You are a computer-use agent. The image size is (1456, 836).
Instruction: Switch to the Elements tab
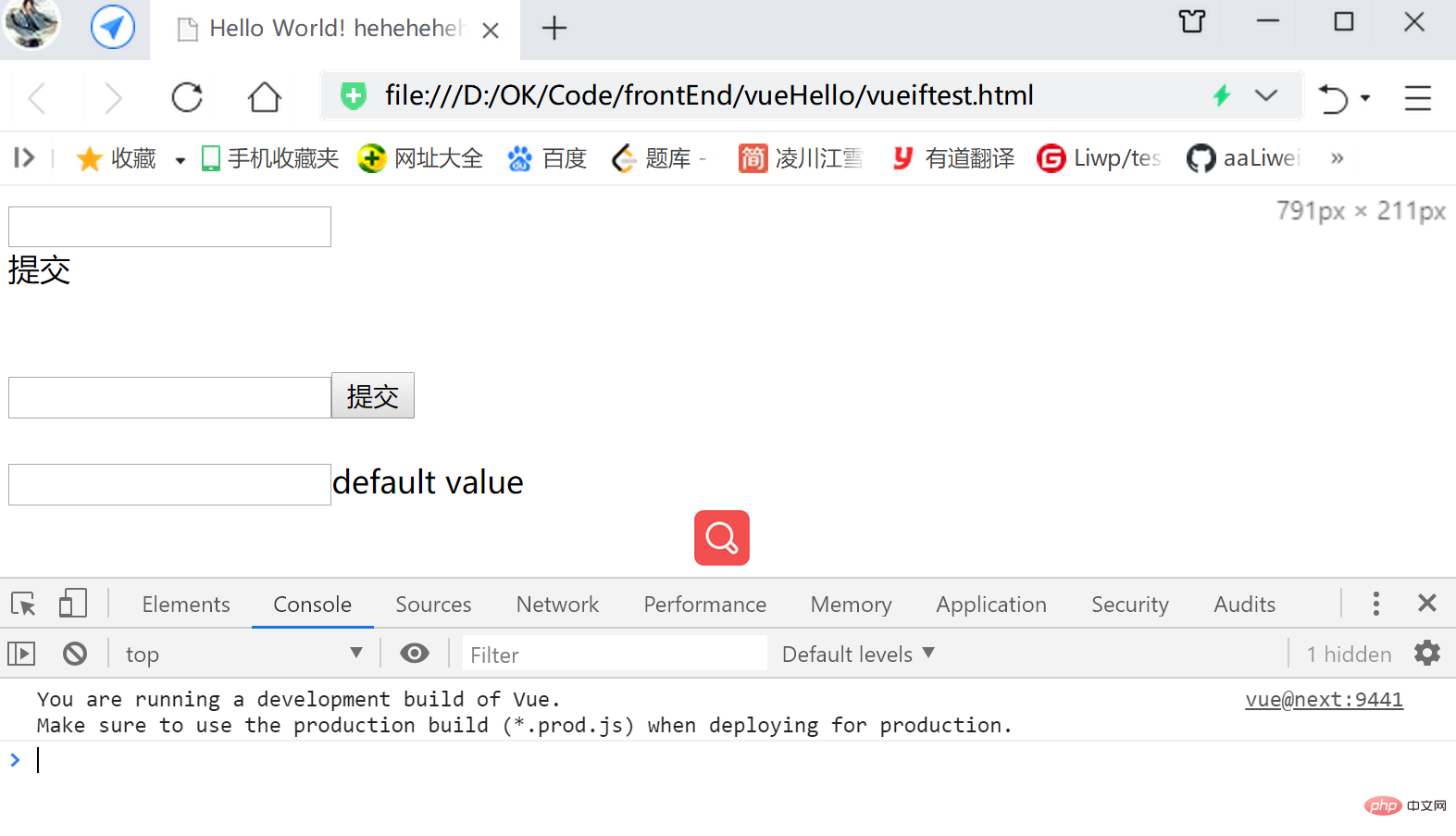(x=186, y=605)
